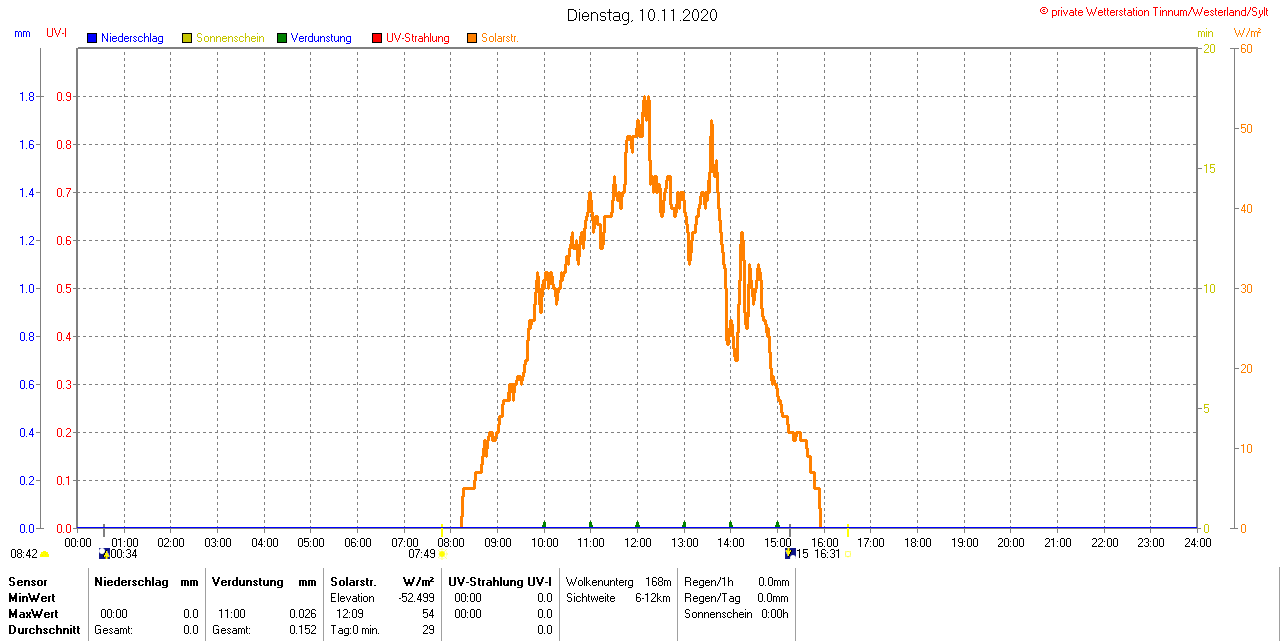Click the sun icon beside 08:42

[44, 554]
